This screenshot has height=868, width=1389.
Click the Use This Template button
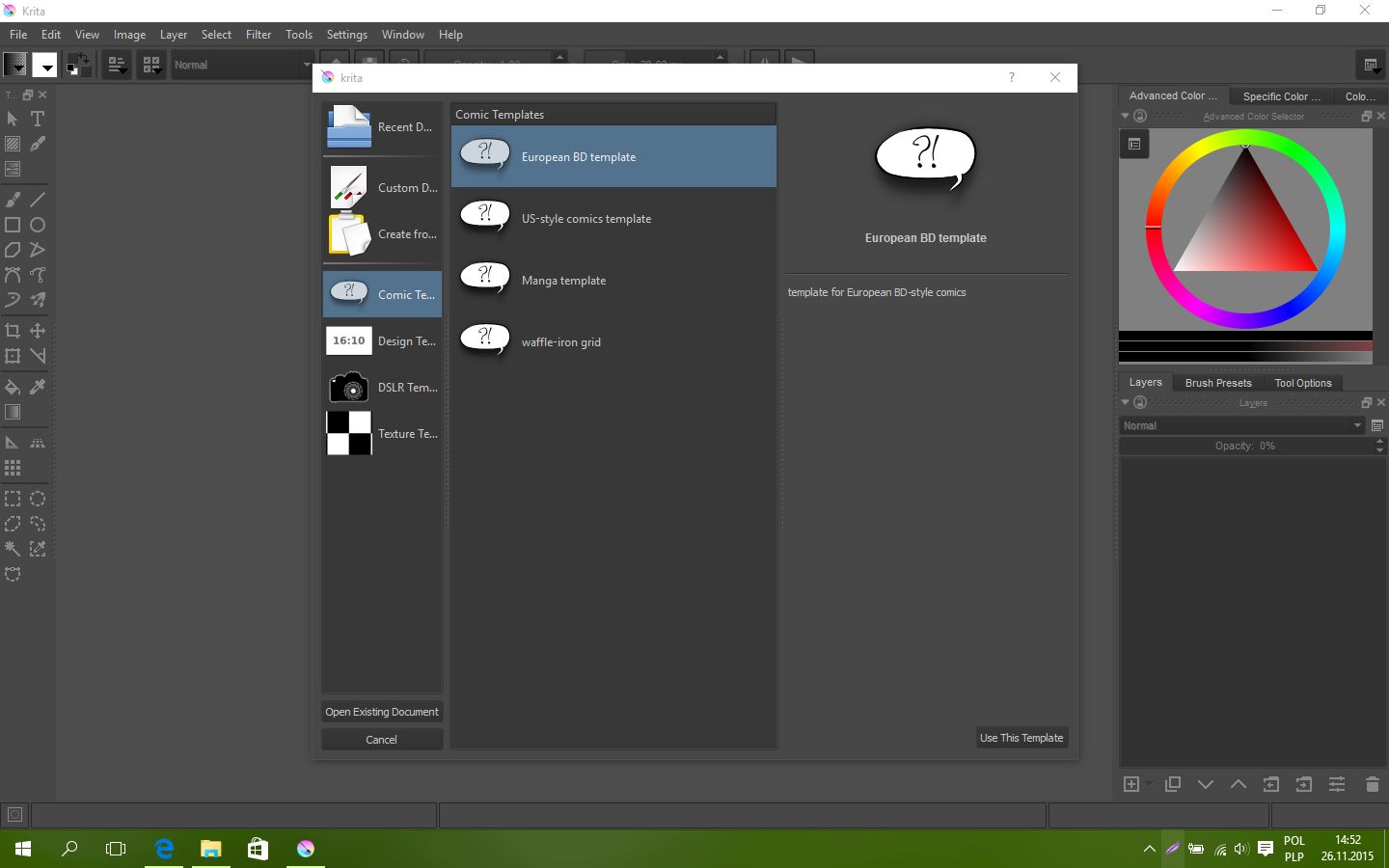(1021, 738)
